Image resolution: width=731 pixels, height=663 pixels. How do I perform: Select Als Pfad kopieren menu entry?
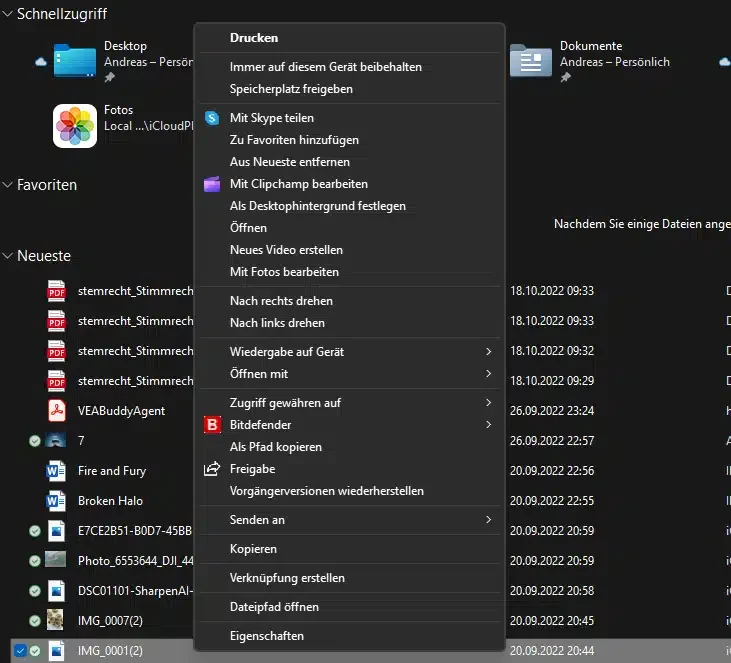(276, 447)
